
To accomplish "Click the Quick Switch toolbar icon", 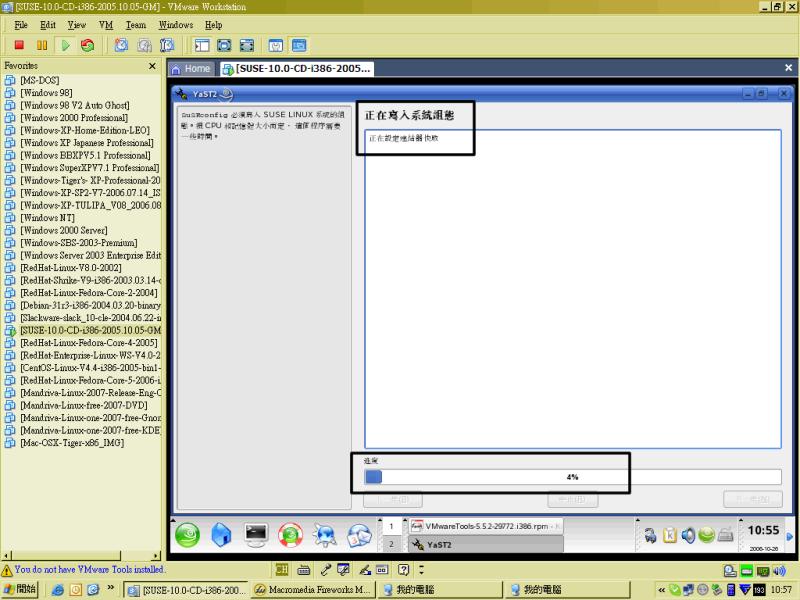I will [x=247, y=45].
